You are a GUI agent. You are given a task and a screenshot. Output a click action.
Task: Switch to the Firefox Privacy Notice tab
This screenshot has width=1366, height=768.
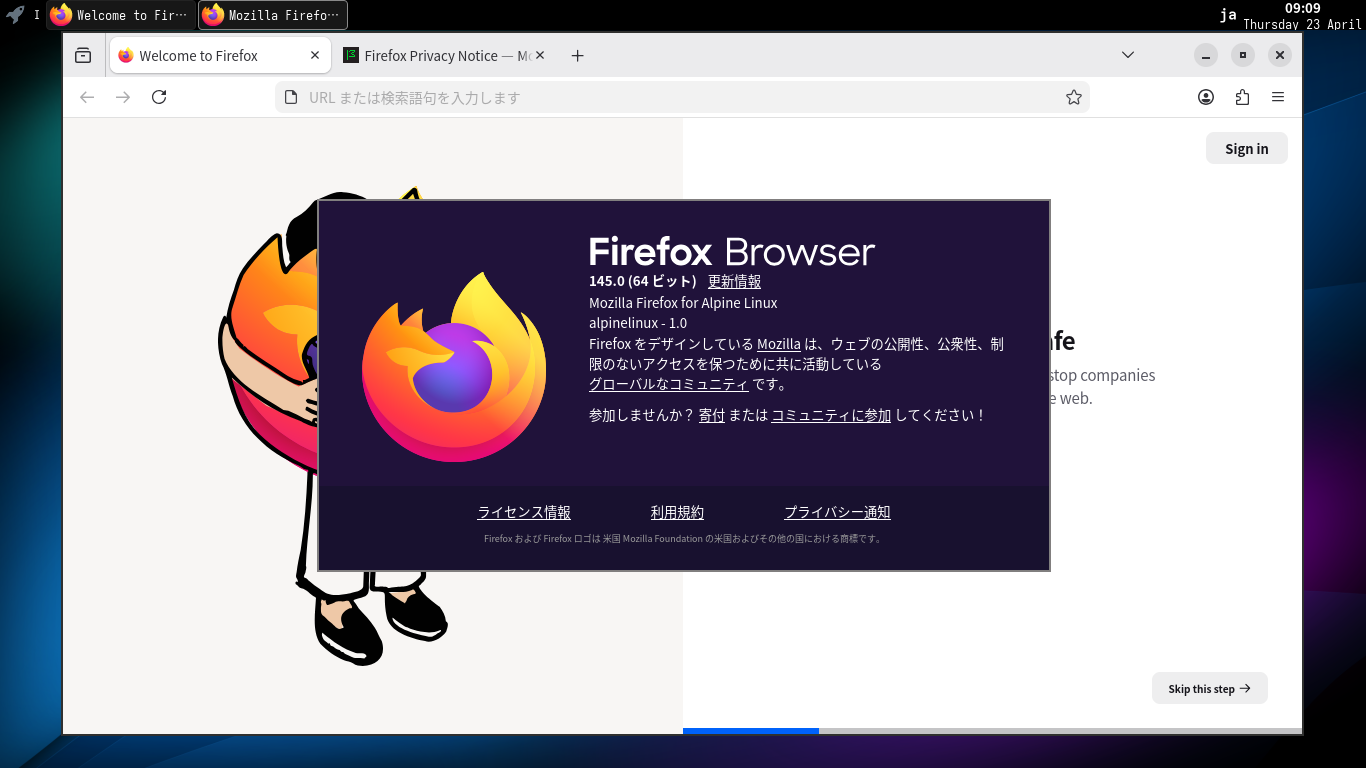[x=445, y=56]
